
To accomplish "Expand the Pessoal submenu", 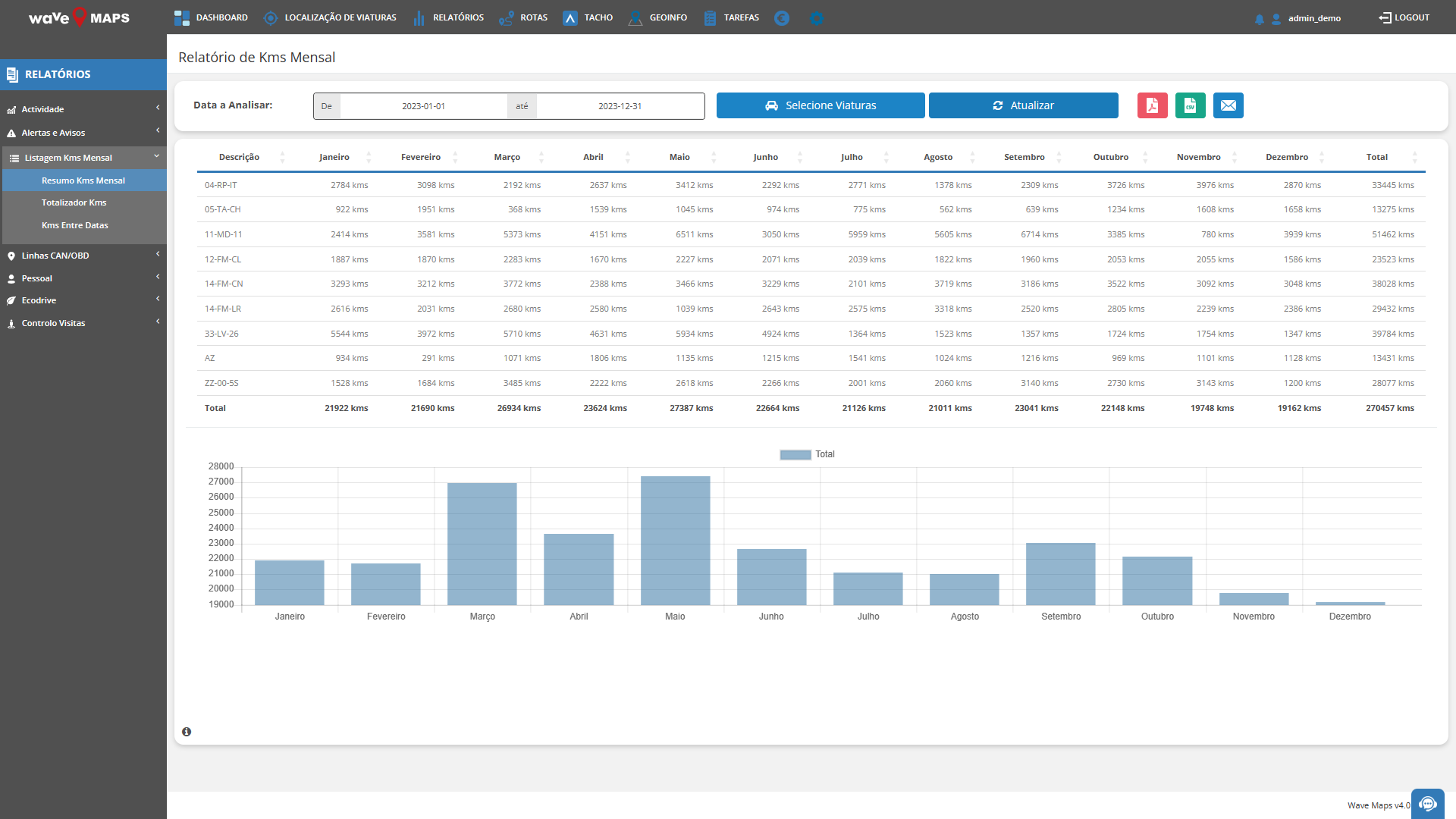I will (x=158, y=276).
